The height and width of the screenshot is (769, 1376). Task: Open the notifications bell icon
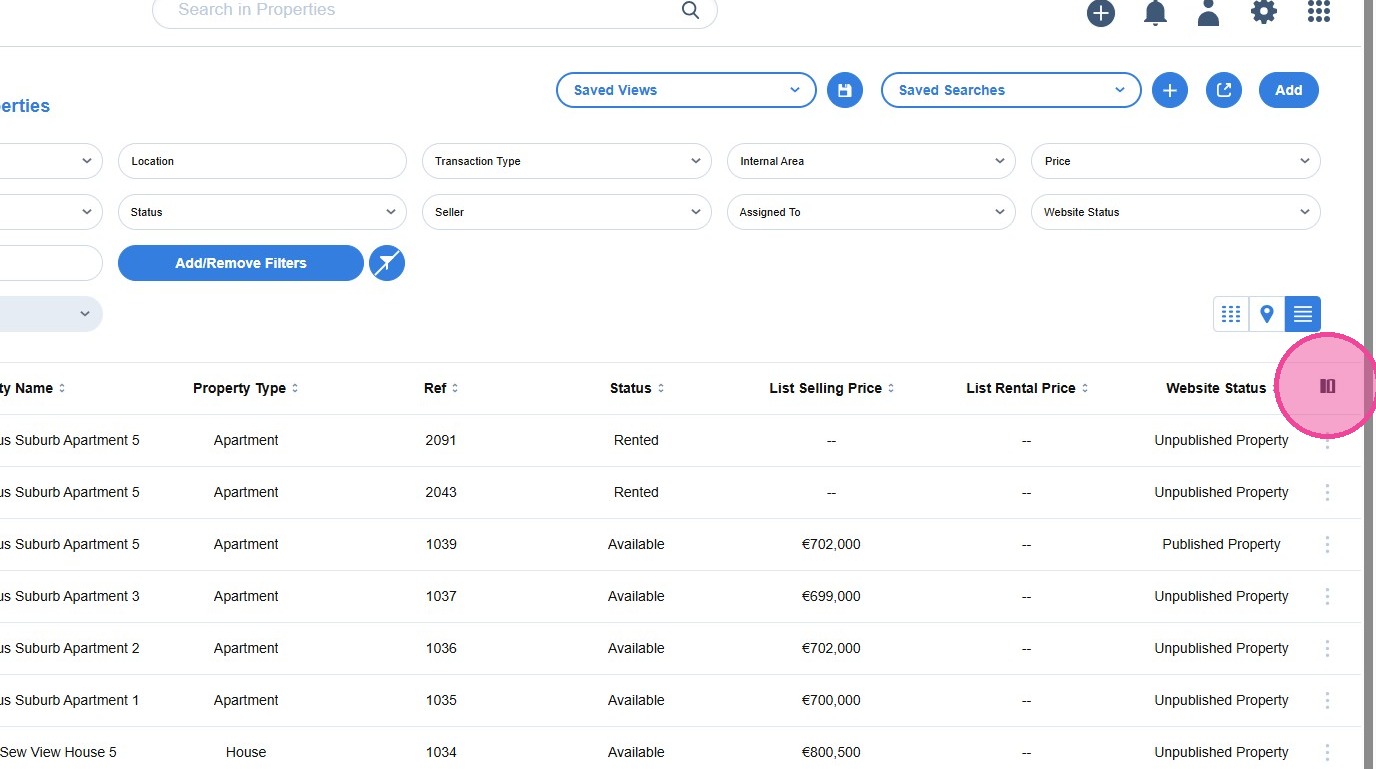click(1155, 12)
